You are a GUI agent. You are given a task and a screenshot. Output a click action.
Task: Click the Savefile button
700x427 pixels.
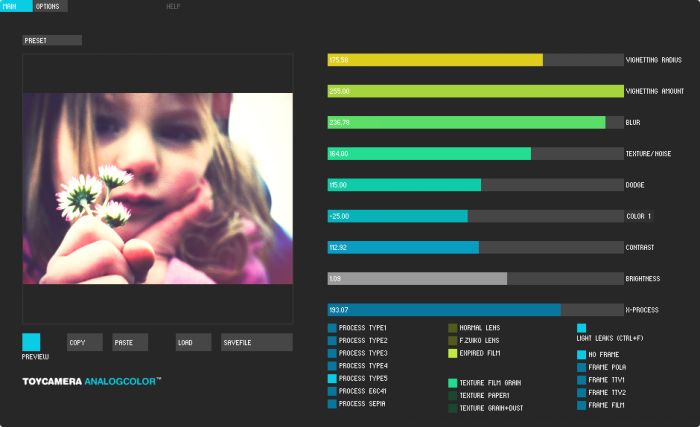257,342
